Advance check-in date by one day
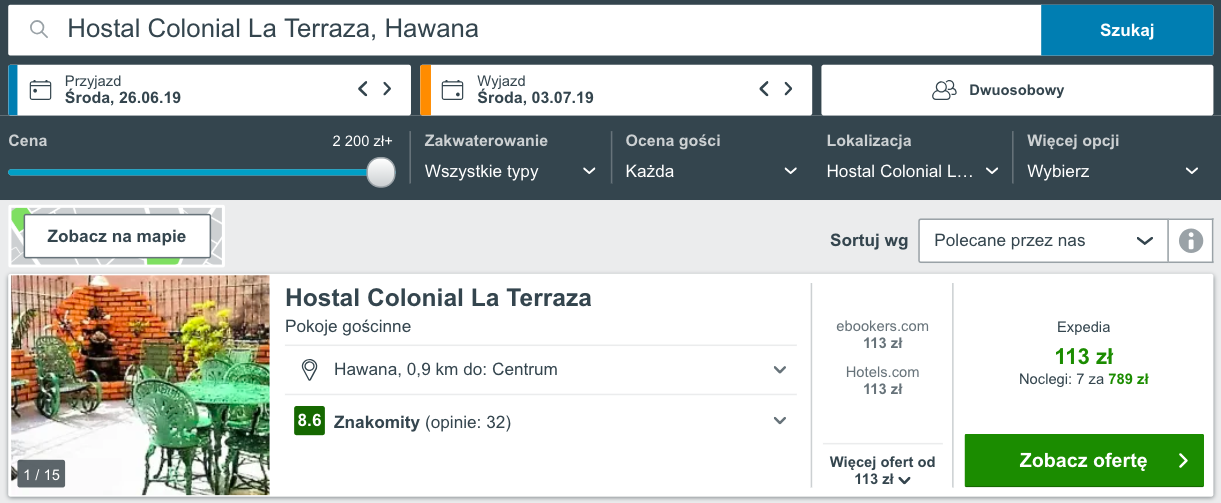Screen dimensions: 1221x503 (388, 89)
